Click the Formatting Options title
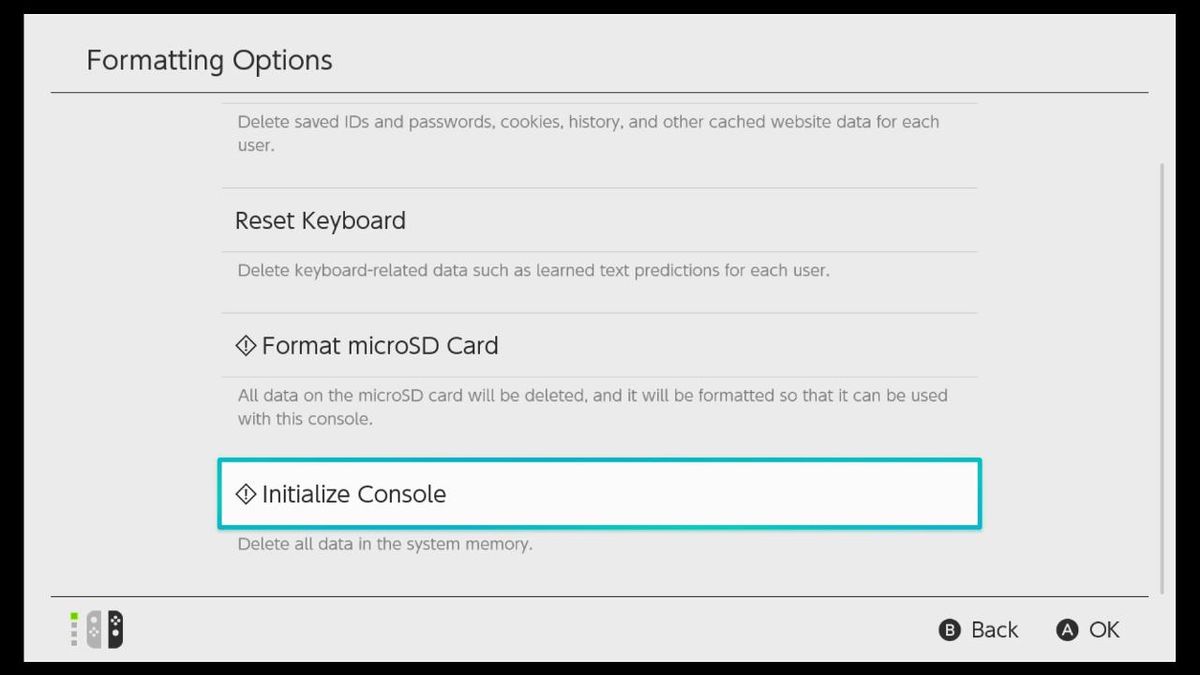The width and height of the screenshot is (1200, 675). [208, 60]
